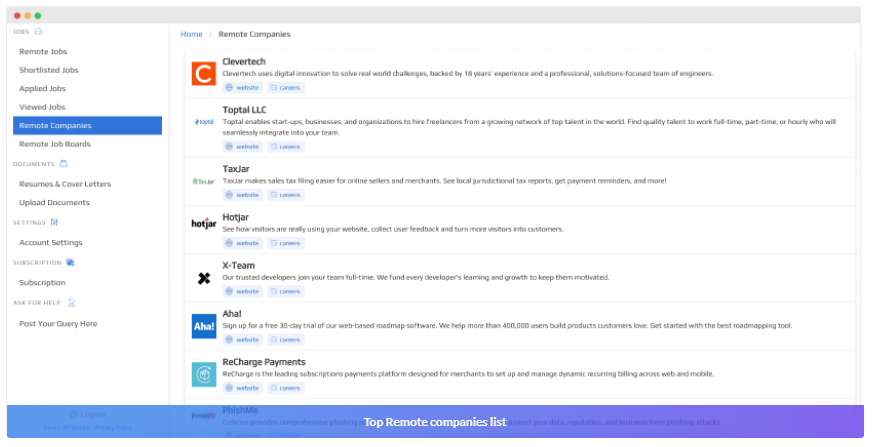Open ReCharge Payments website link
Screen dimensions: 873x447
pyautogui.click(x=243, y=387)
